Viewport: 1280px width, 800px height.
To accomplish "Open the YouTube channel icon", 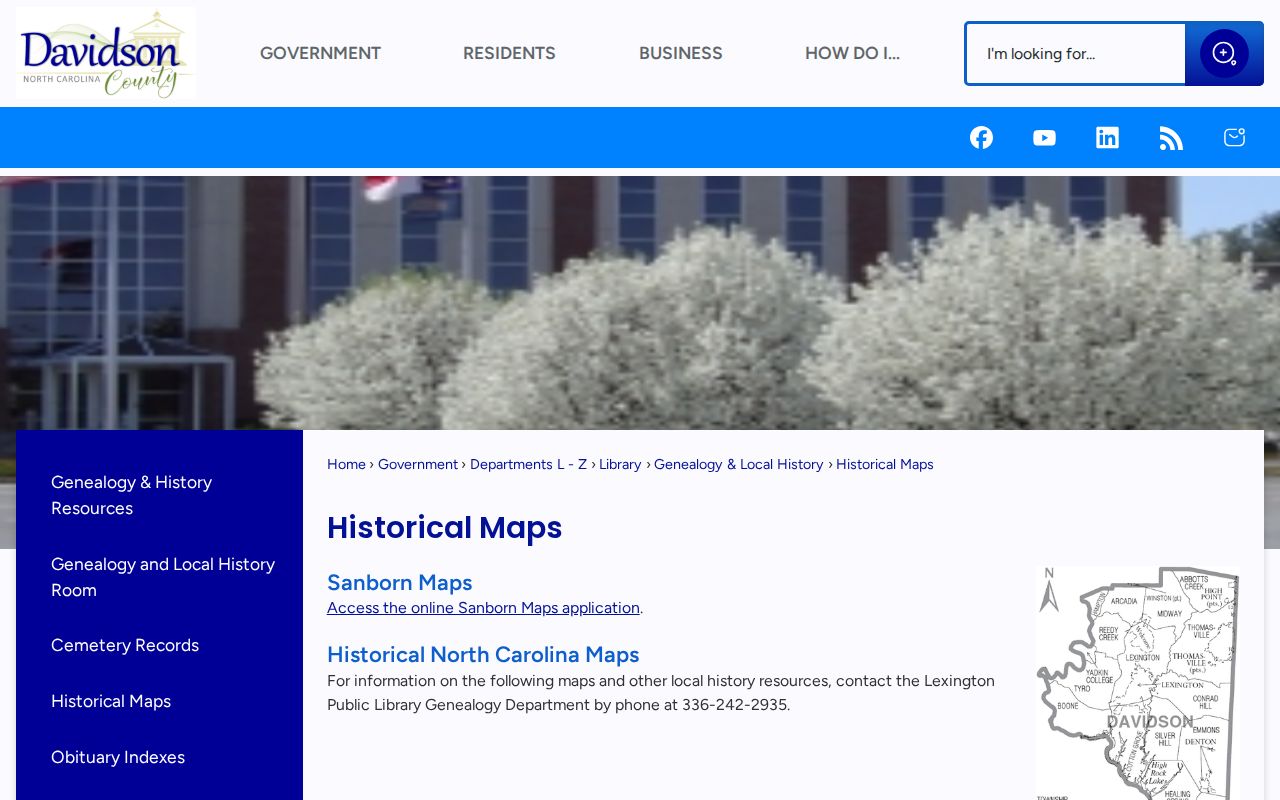I will point(1044,138).
